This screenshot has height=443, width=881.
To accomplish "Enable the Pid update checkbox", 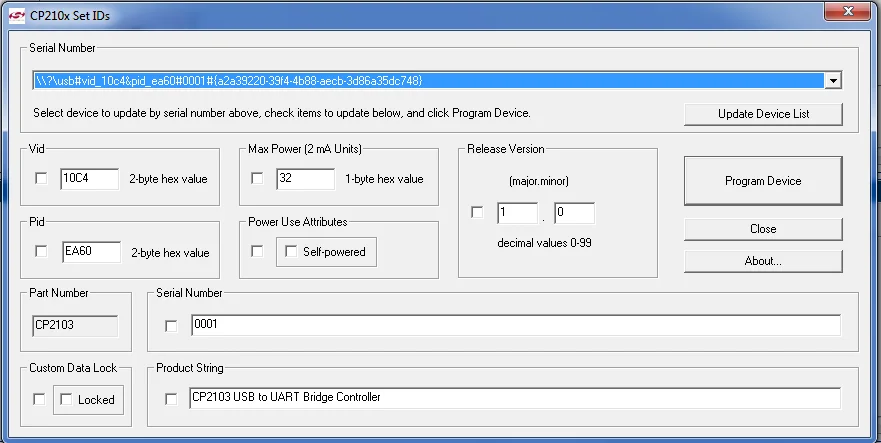I will coord(41,251).
